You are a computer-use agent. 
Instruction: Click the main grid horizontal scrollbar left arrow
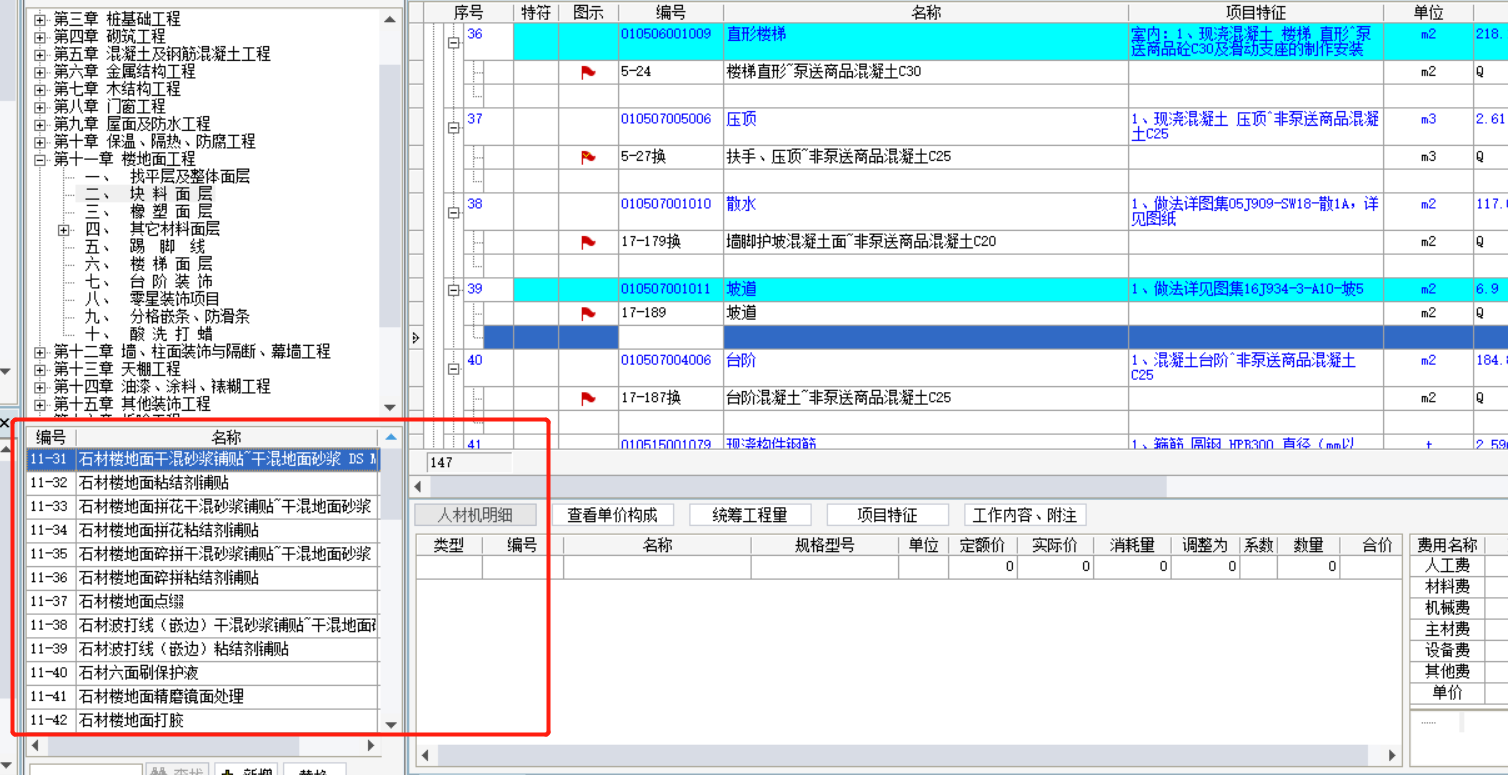418,486
